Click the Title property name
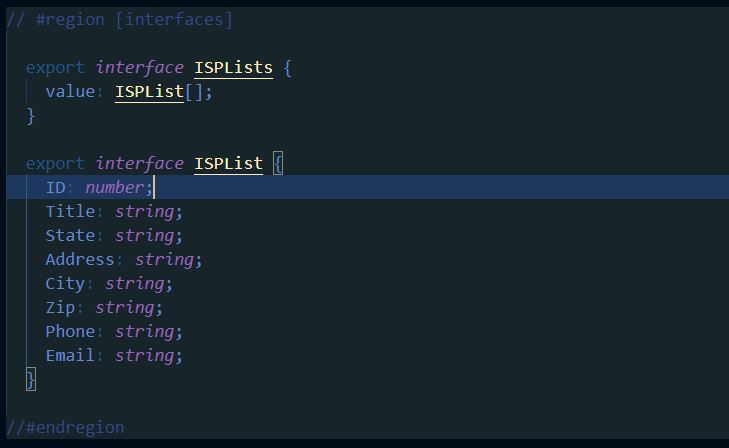Screen dimensions: 729x448 [x=70, y=211]
